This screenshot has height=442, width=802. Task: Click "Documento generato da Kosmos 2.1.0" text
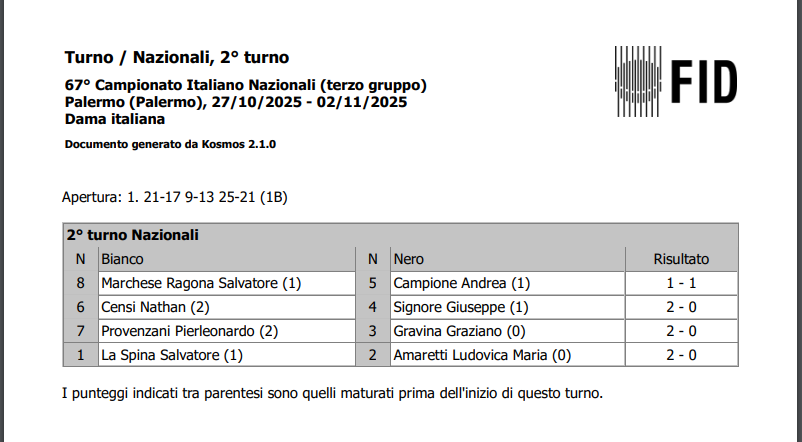(x=170, y=144)
